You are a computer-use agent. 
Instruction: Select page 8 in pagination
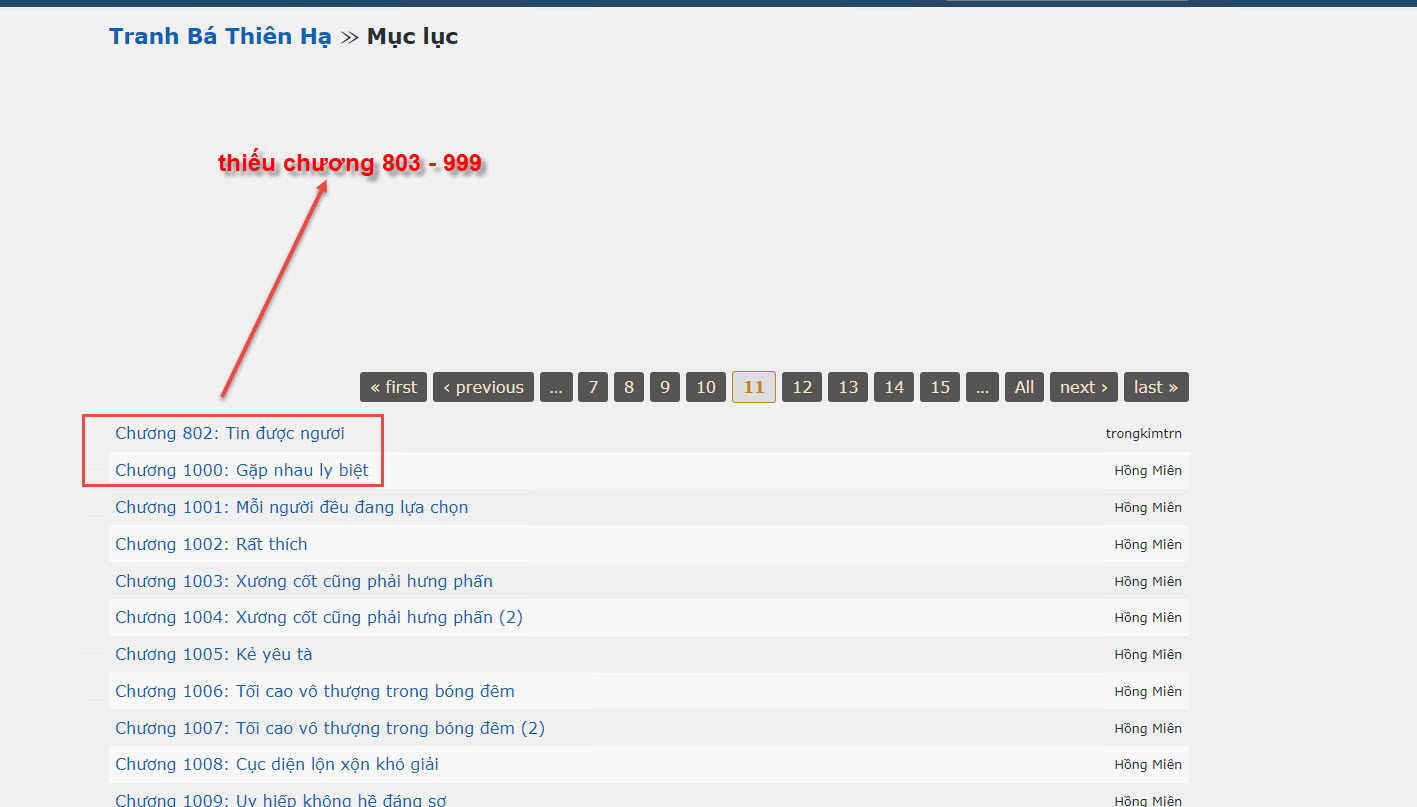click(x=629, y=387)
